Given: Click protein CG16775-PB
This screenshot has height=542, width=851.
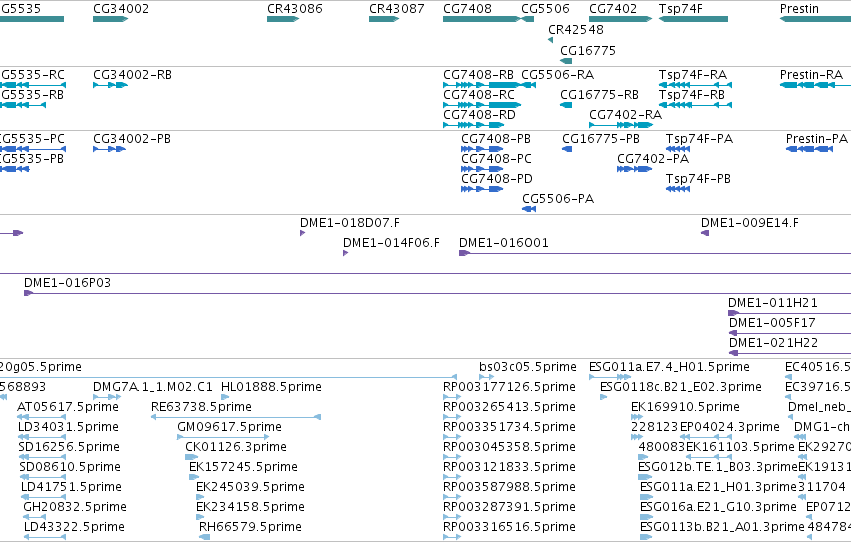Looking at the screenshot, I should [x=601, y=139].
